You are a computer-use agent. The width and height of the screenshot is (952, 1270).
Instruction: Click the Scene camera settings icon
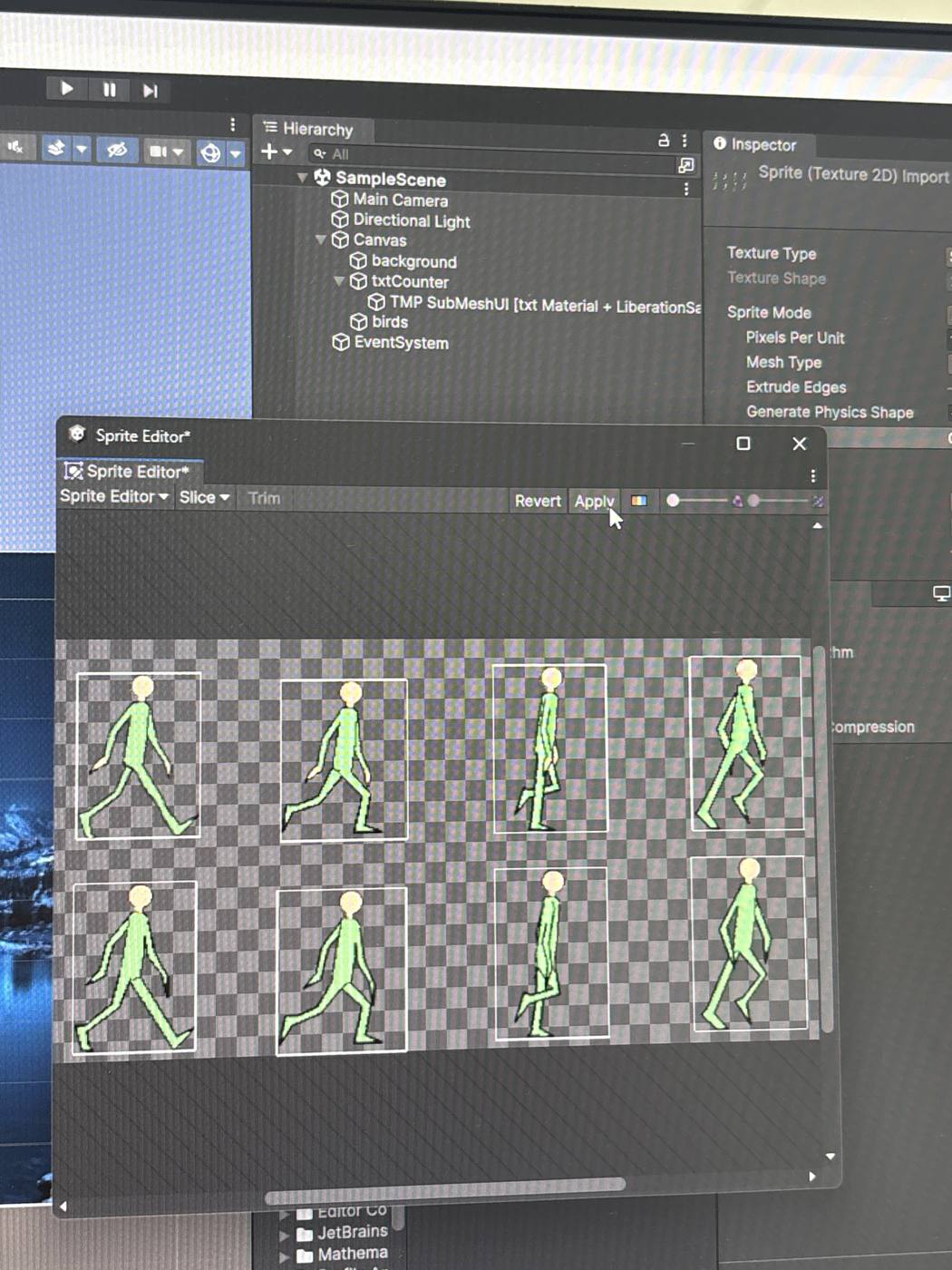[158, 151]
